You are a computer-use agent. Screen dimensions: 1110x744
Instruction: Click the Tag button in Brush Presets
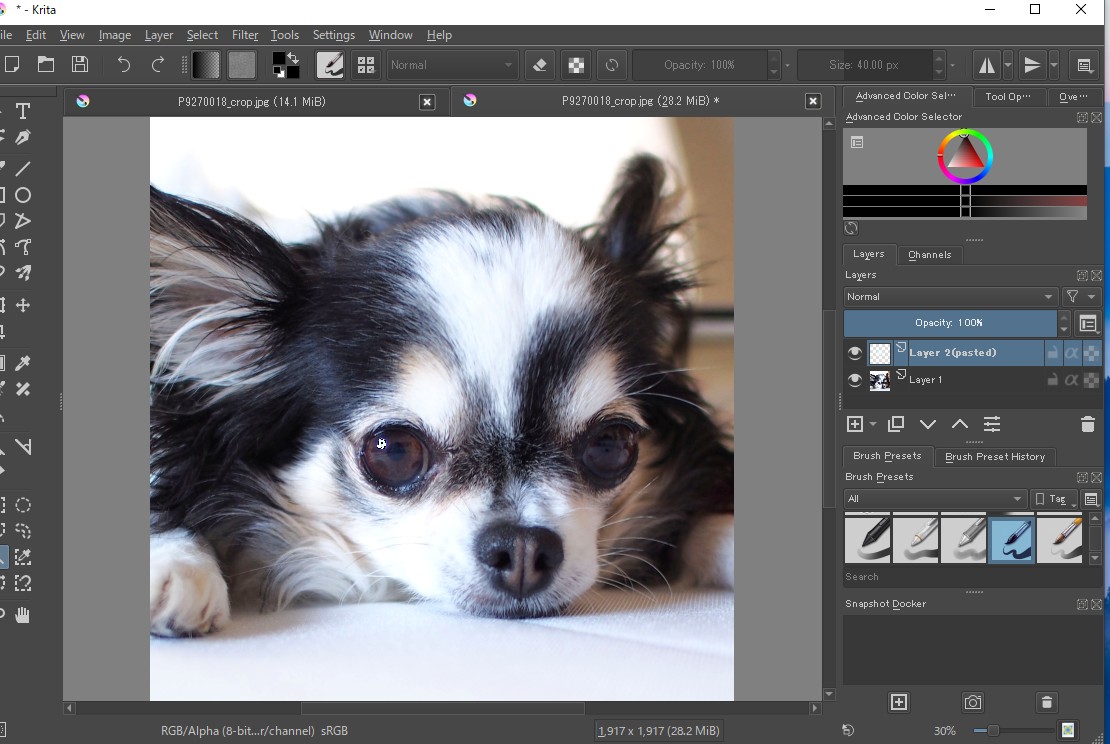(x=1053, y=498)
